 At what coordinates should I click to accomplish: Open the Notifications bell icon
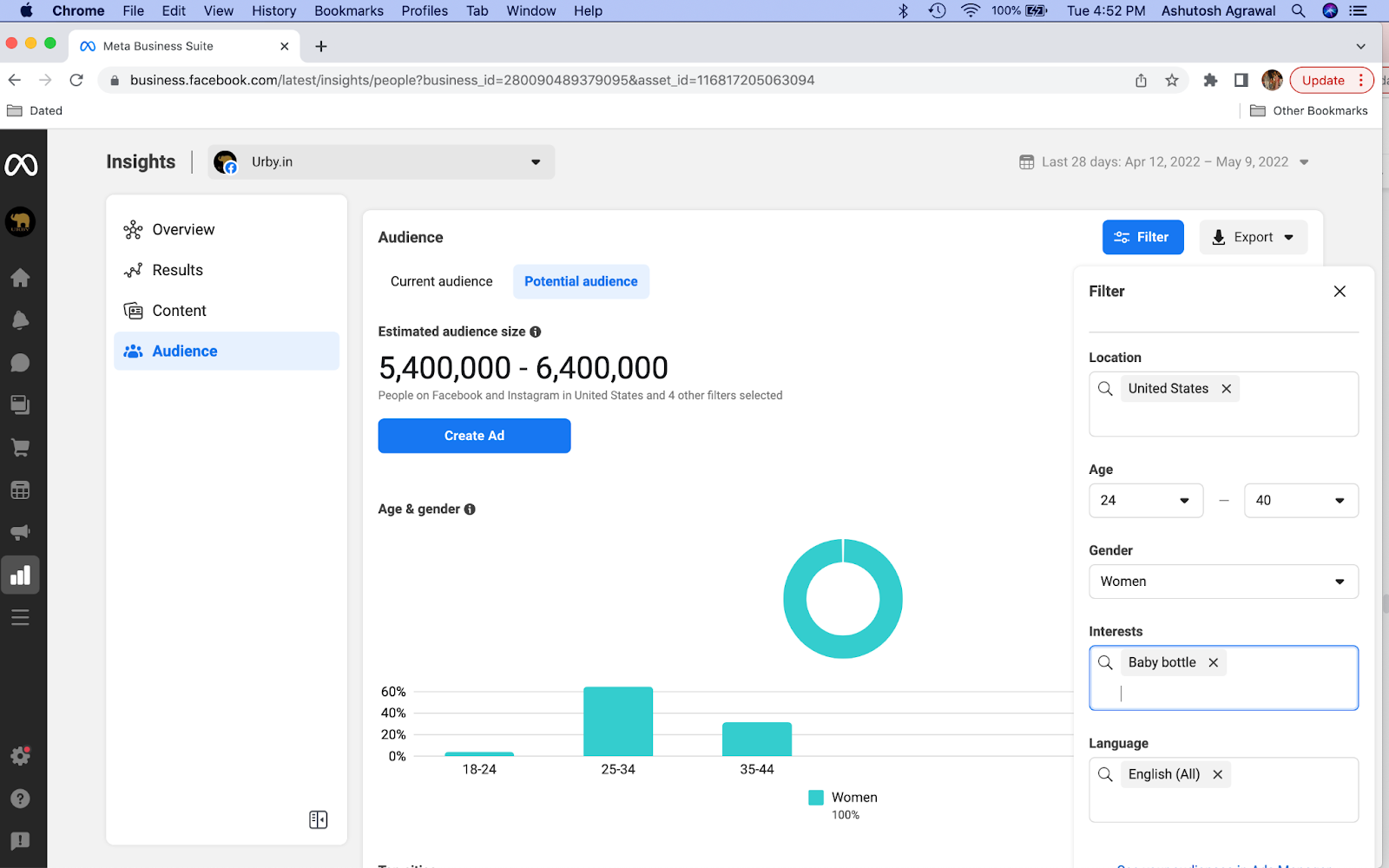20,319
